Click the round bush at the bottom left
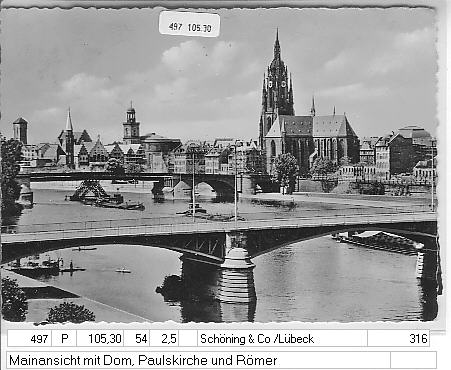 point(71,313)
